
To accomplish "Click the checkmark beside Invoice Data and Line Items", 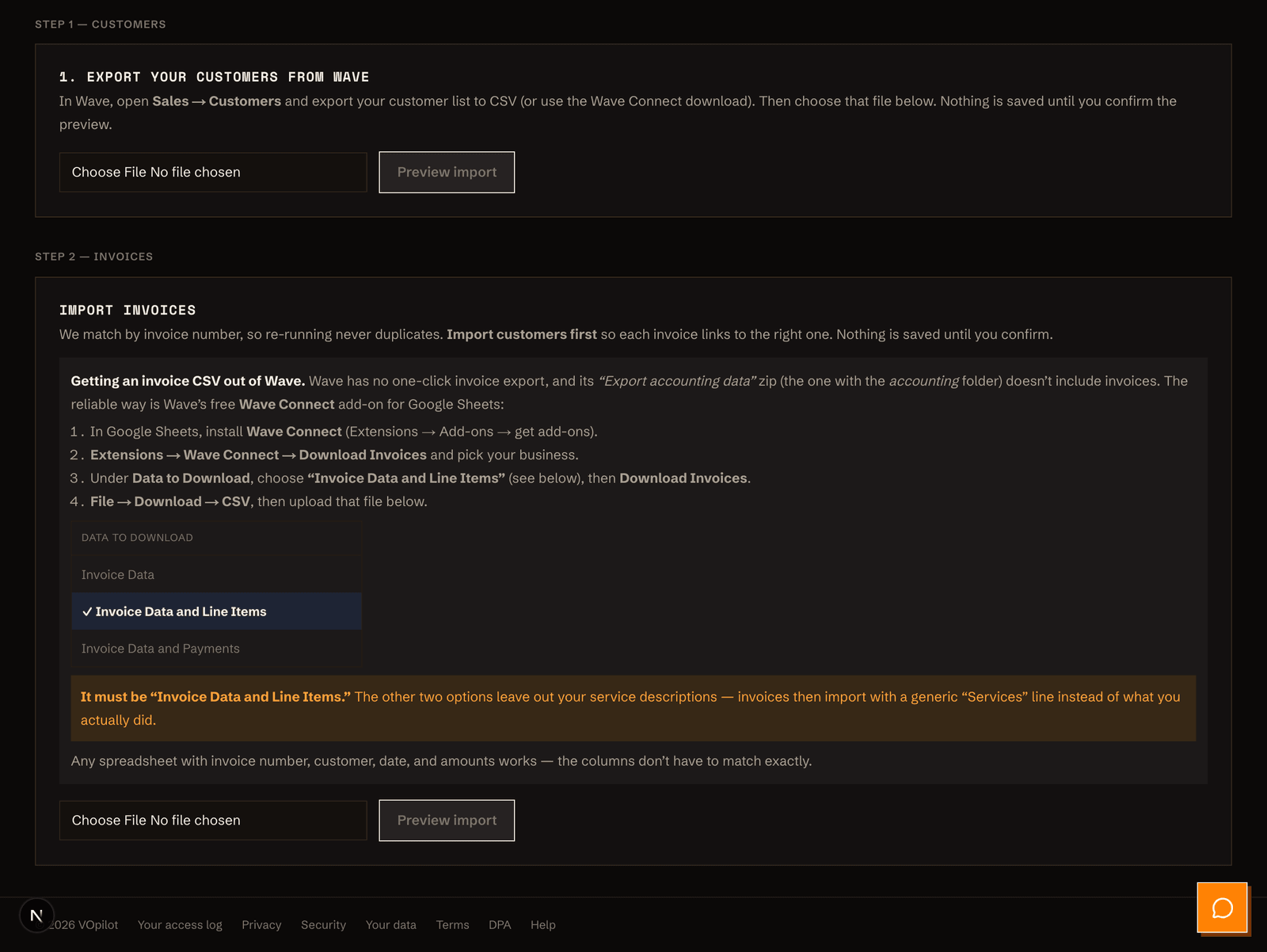I will 87,611.
